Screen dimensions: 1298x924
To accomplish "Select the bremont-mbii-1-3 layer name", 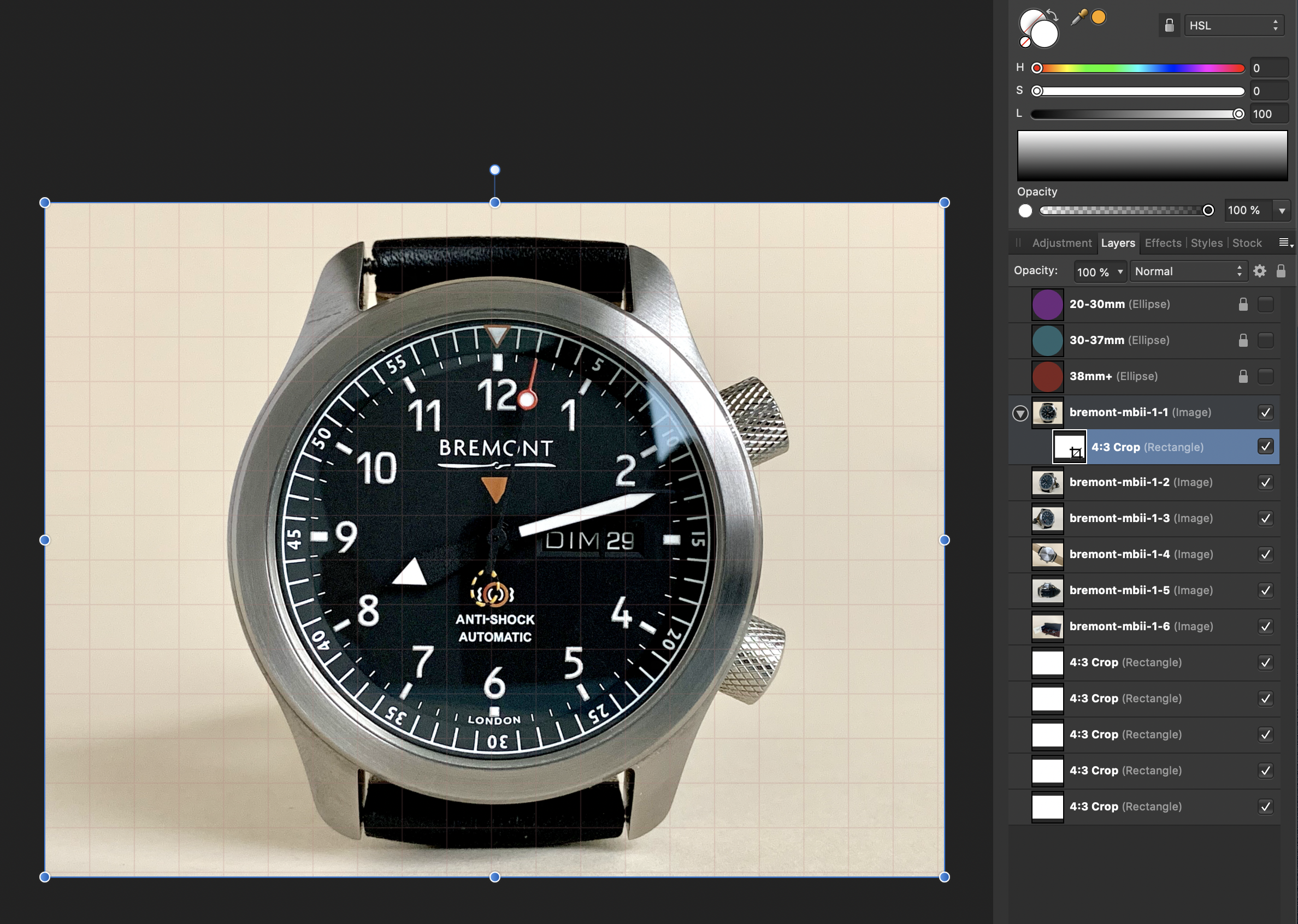I will point(1119,518).
